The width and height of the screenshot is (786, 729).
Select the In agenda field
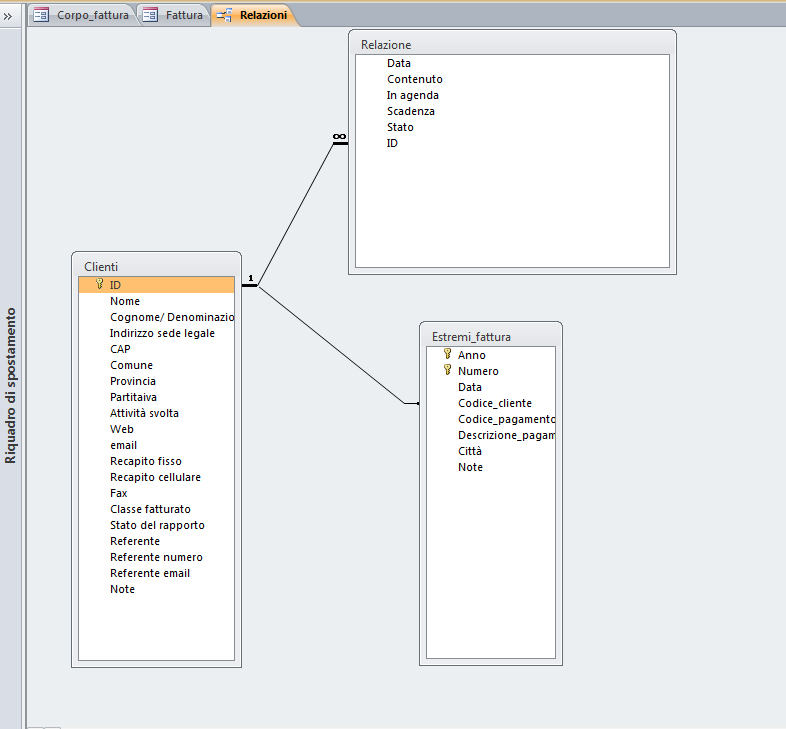coord(512,95)
